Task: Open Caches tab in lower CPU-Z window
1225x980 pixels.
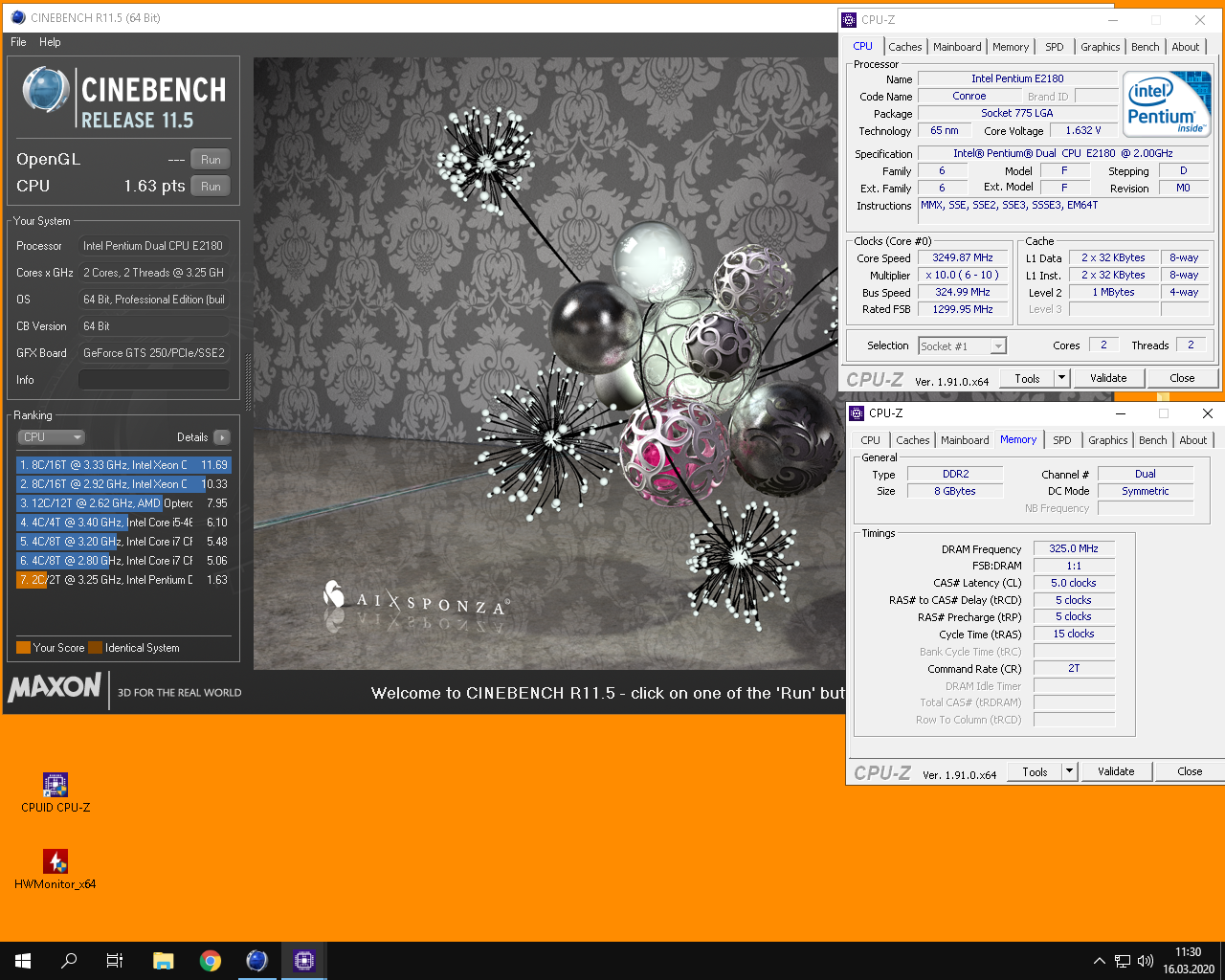Action: click(x=912, y=440)
